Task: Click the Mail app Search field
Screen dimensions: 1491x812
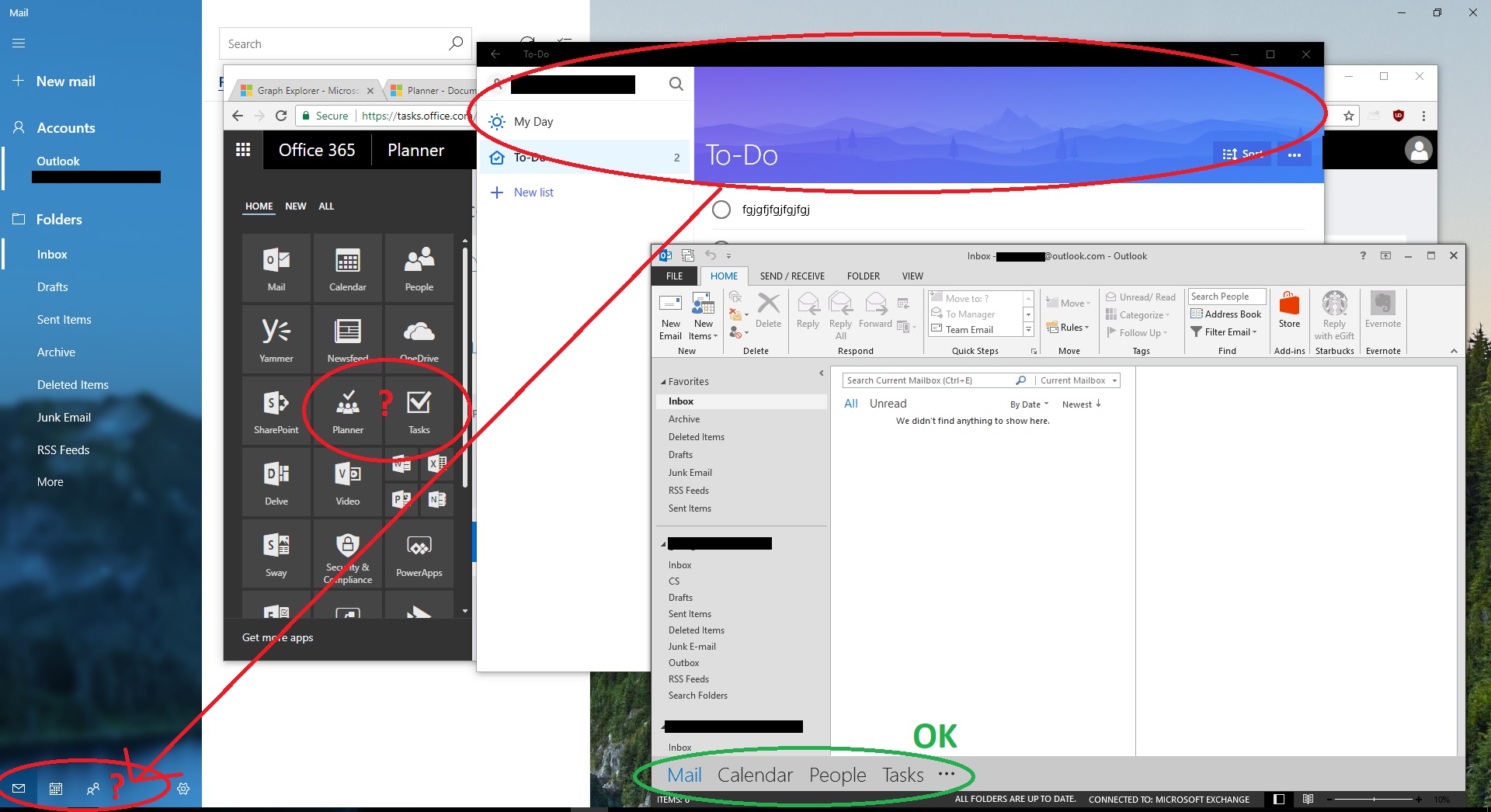Action: [x=346, y=44]
